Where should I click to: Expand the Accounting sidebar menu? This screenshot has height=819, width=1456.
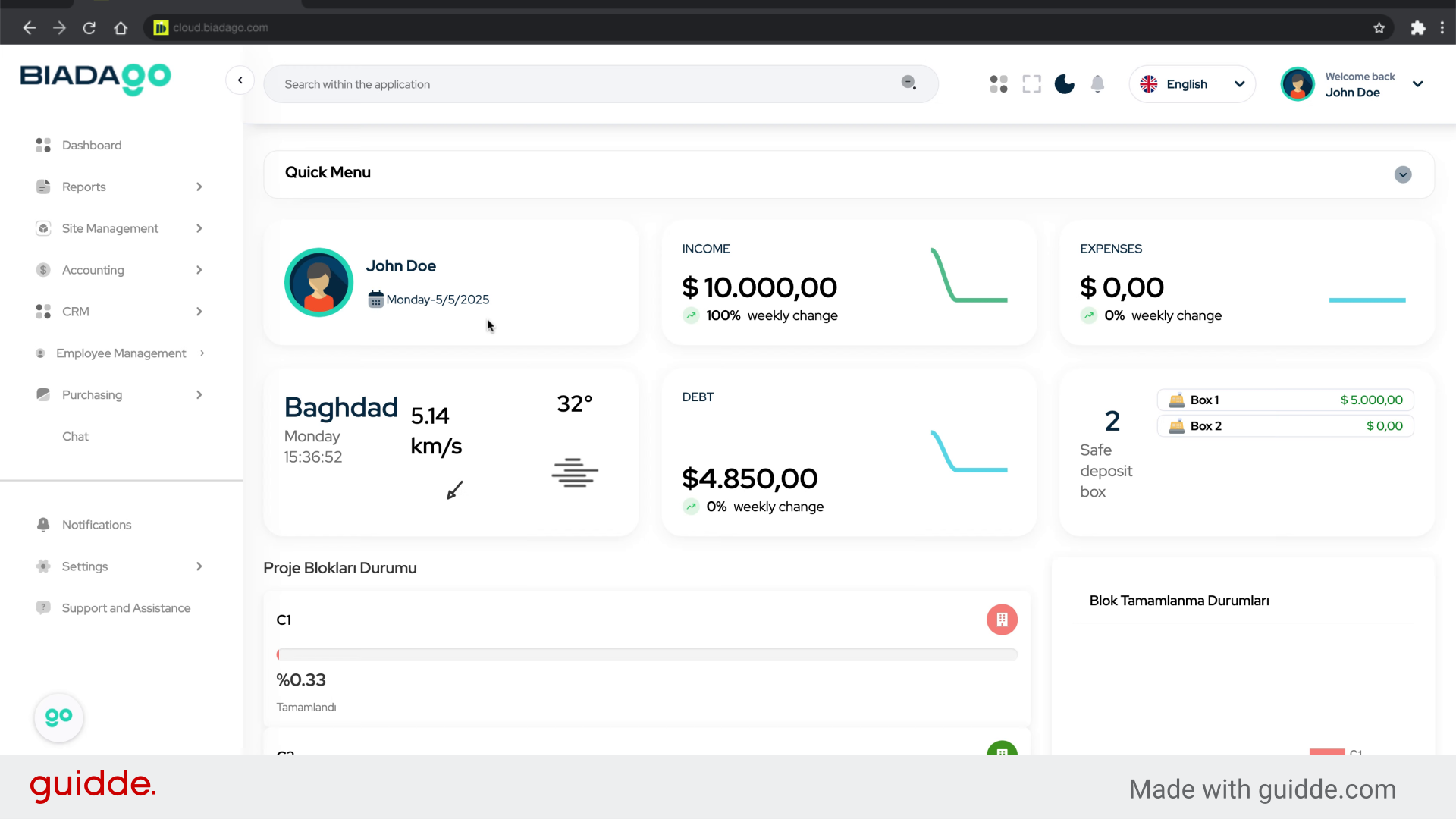(93, 270)
